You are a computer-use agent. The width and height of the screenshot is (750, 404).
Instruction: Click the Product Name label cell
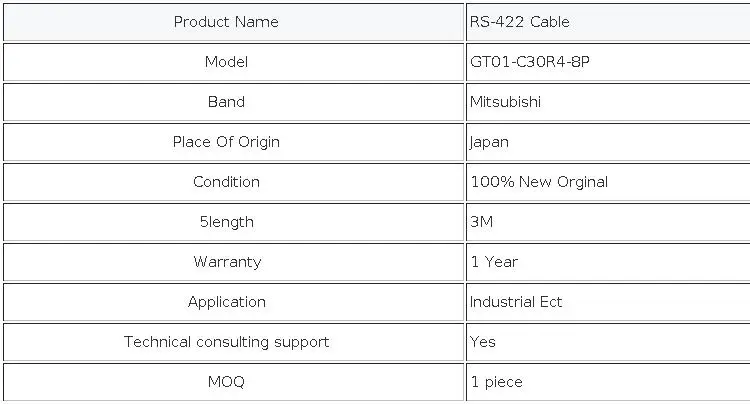point(226,22)
